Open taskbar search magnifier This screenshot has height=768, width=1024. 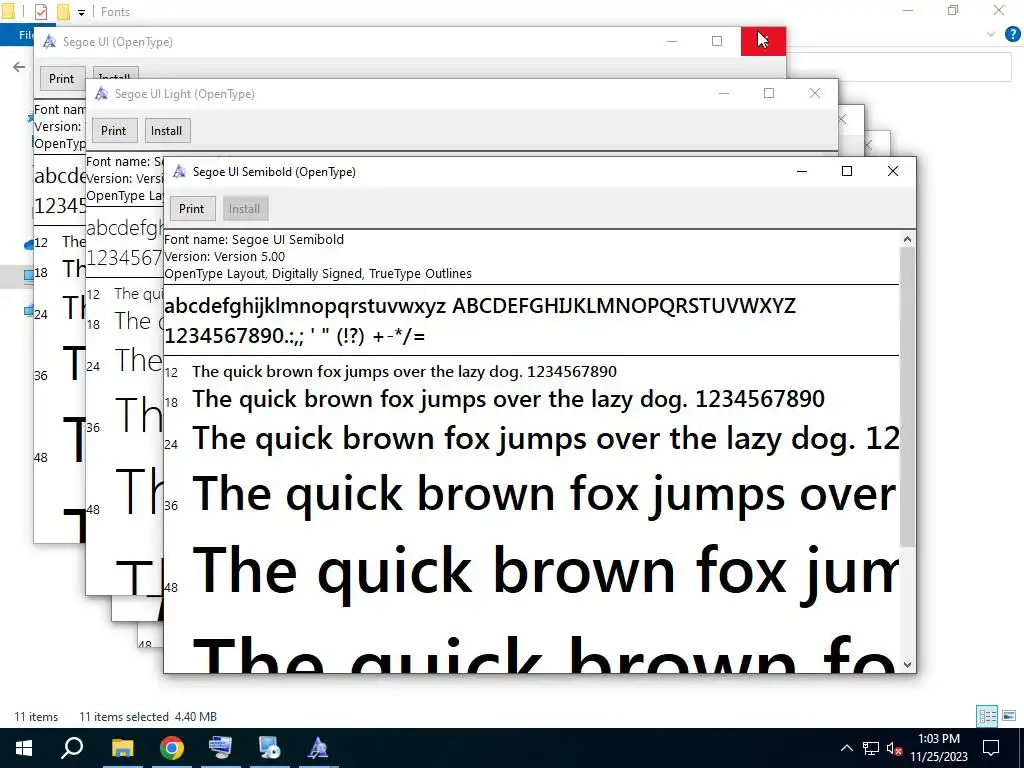pos(72,748)
